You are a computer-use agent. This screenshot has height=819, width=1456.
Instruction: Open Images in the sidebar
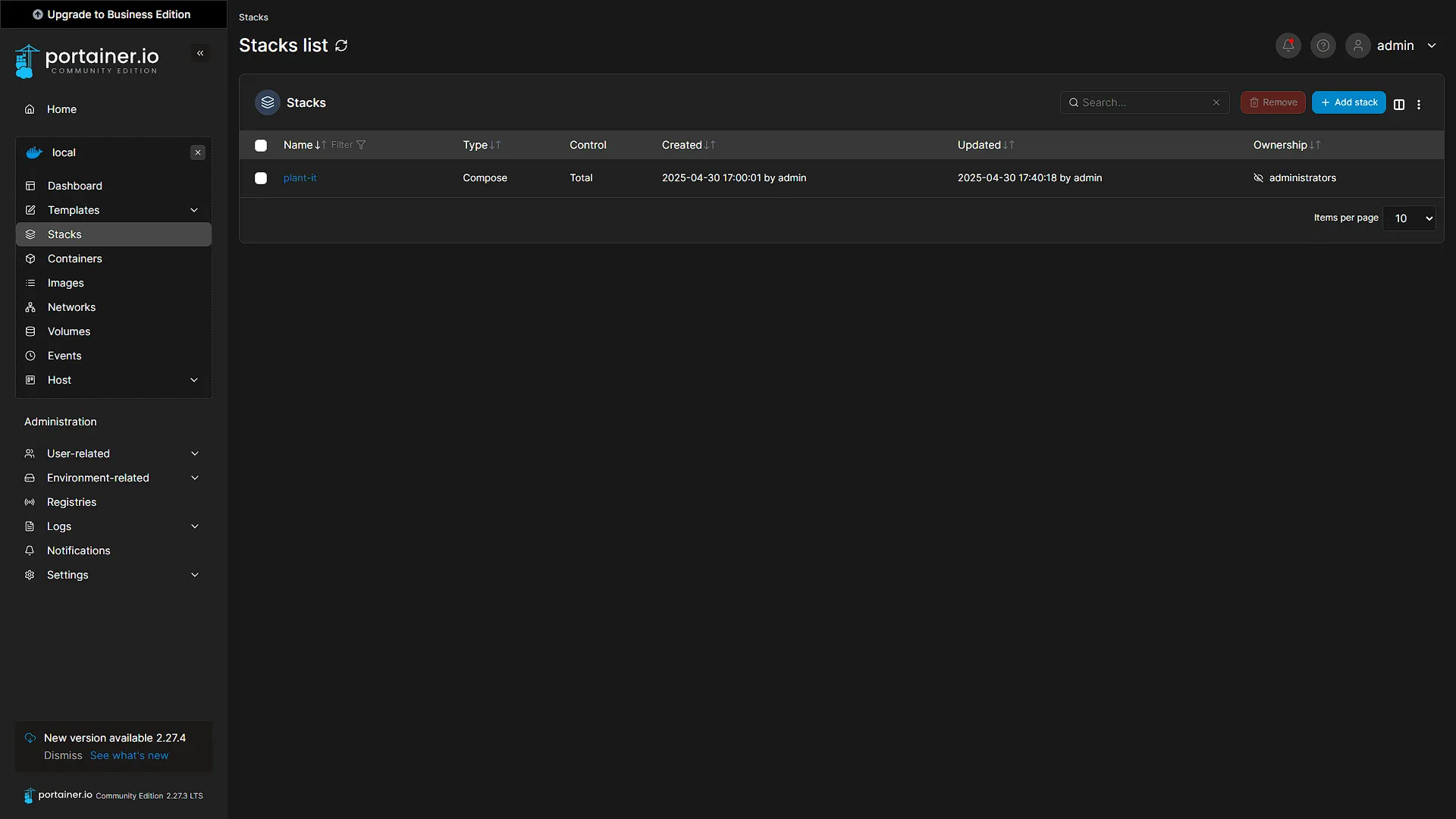pos(114,283)
